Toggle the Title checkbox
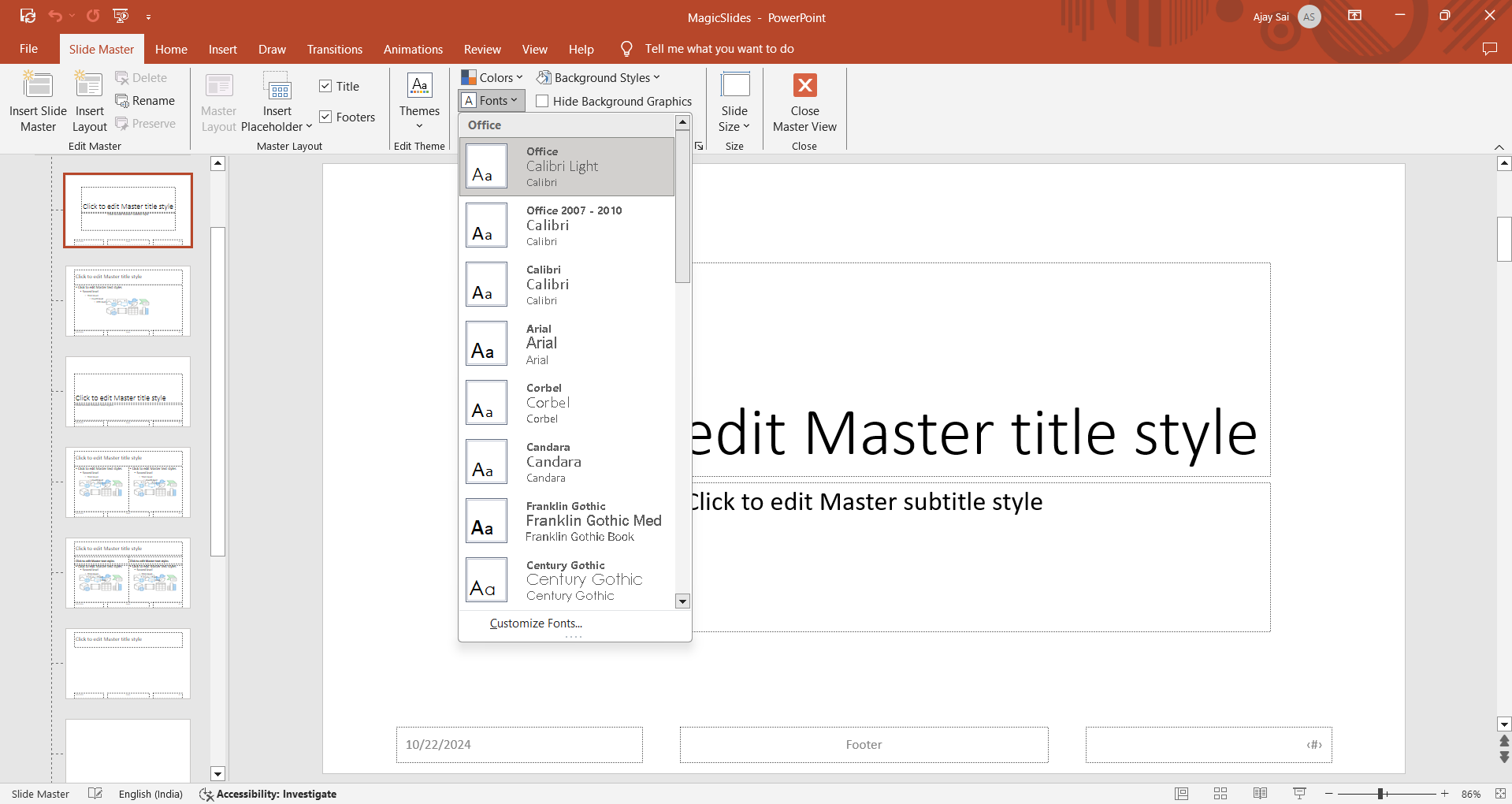Screen dimensions: 1512x804 tap(325, 87)
